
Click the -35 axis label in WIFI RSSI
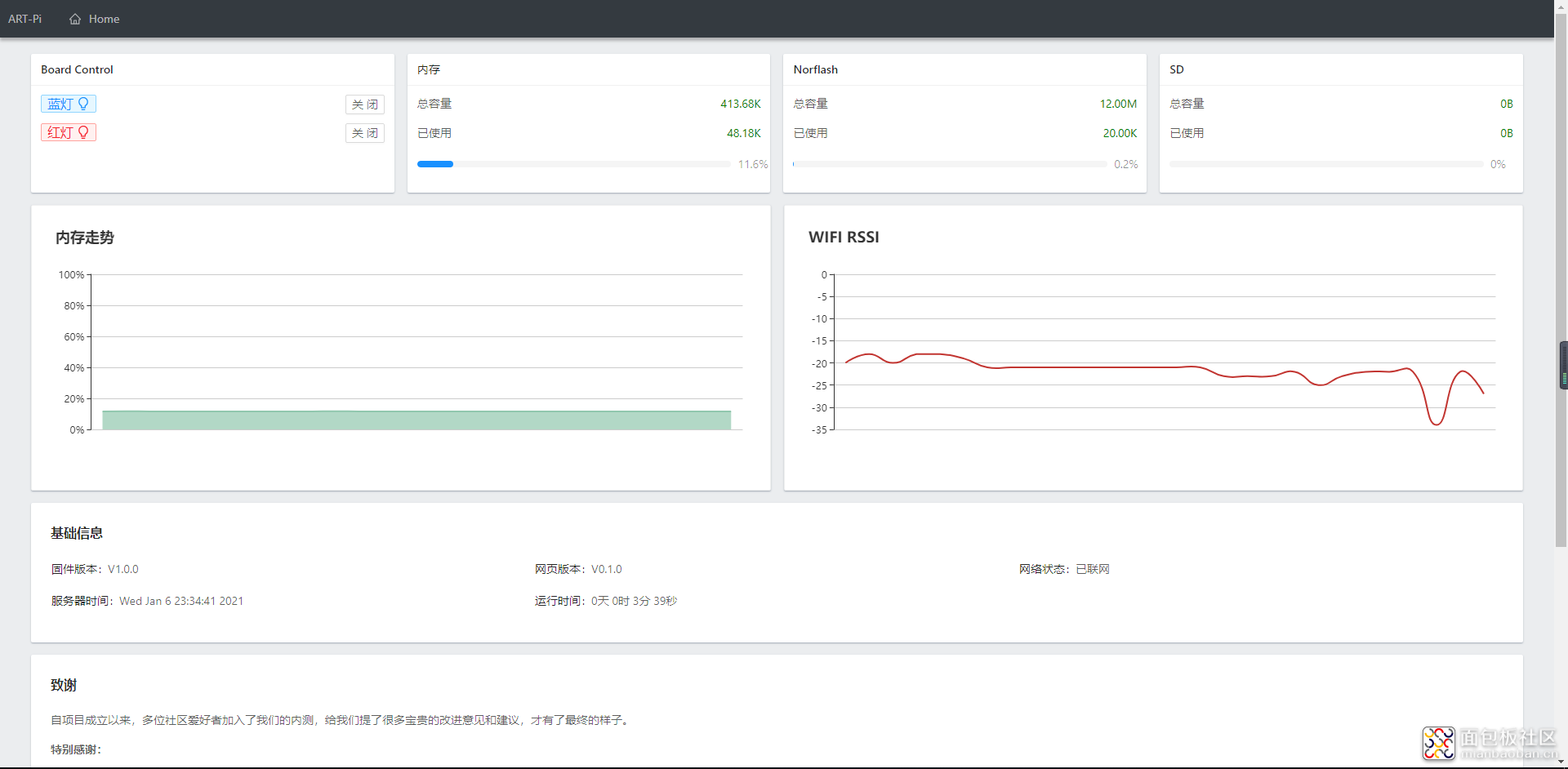pyautogui.click(x=819, y=429)
